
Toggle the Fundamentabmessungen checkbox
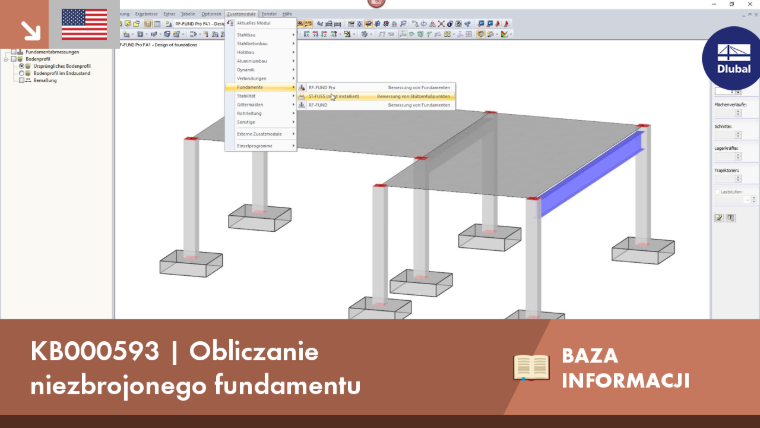(14, 52)
